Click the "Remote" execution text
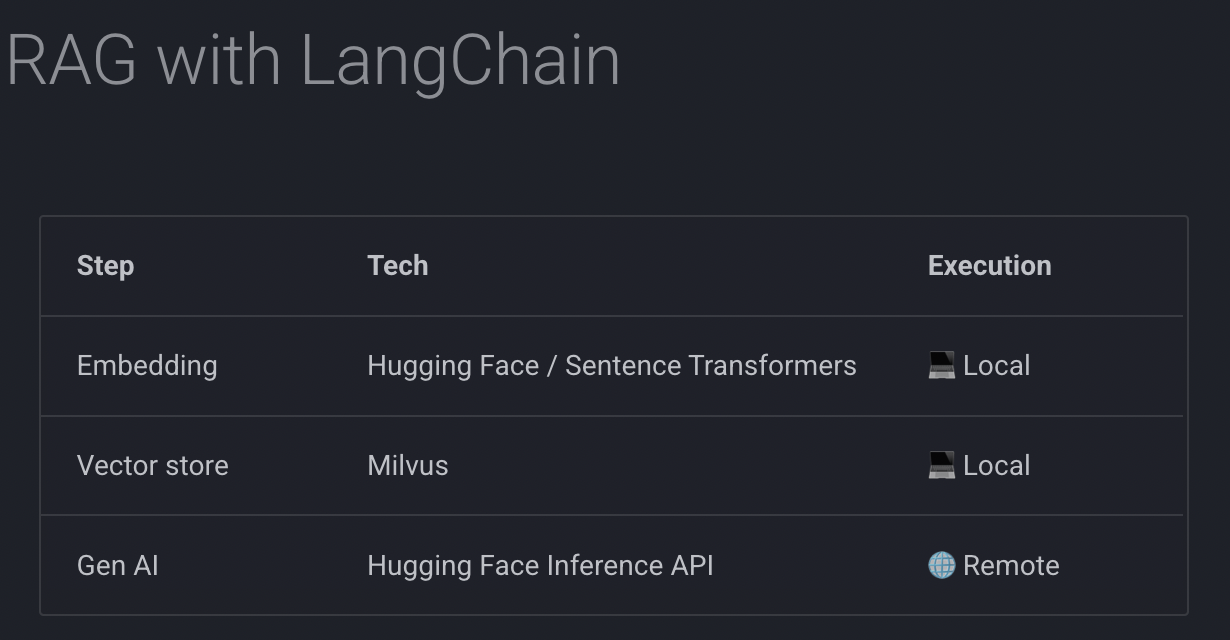The height and width of the screenshot is (640, 1230). [1011, 566]
